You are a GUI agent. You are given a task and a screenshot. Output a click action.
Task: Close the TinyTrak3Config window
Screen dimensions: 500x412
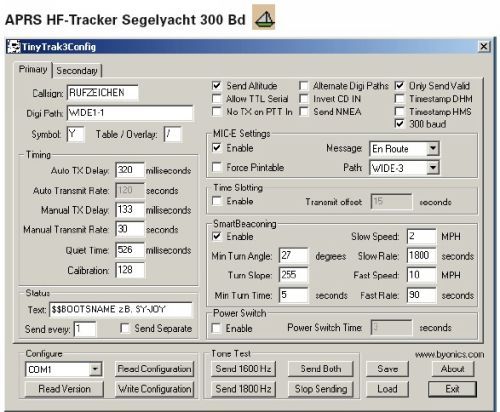pyautogui.click(x=484, y=46)
